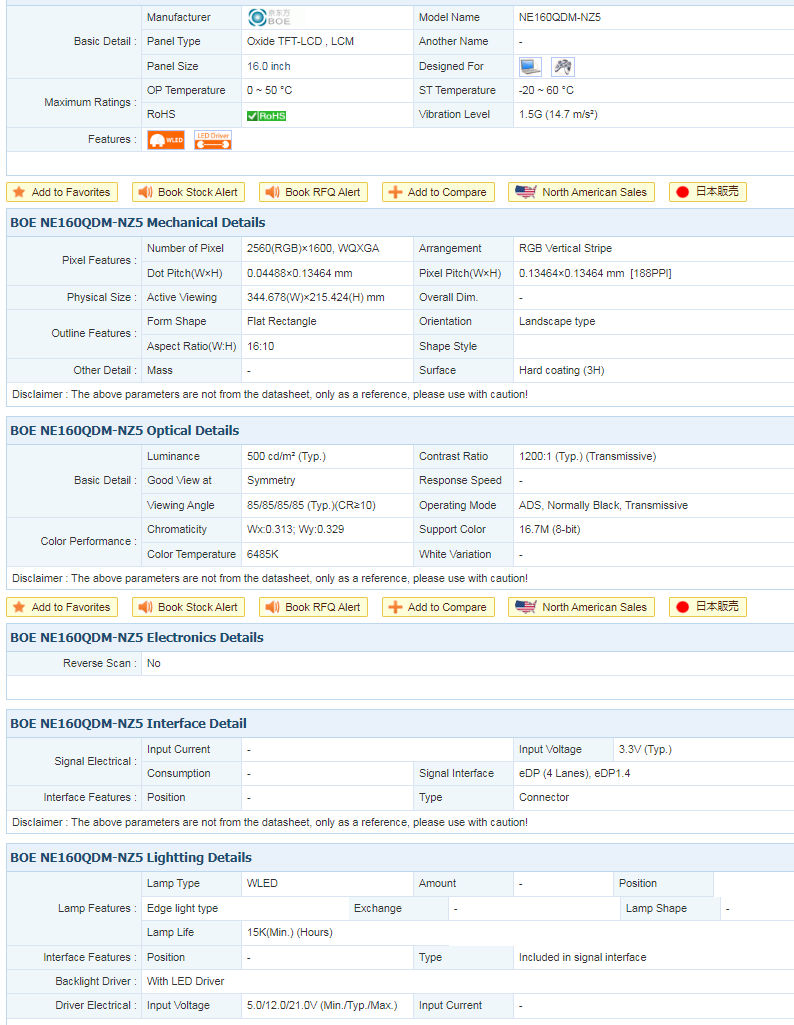
Task: Click support color 16.7M (8-bit)
Action: click(550, 529)
